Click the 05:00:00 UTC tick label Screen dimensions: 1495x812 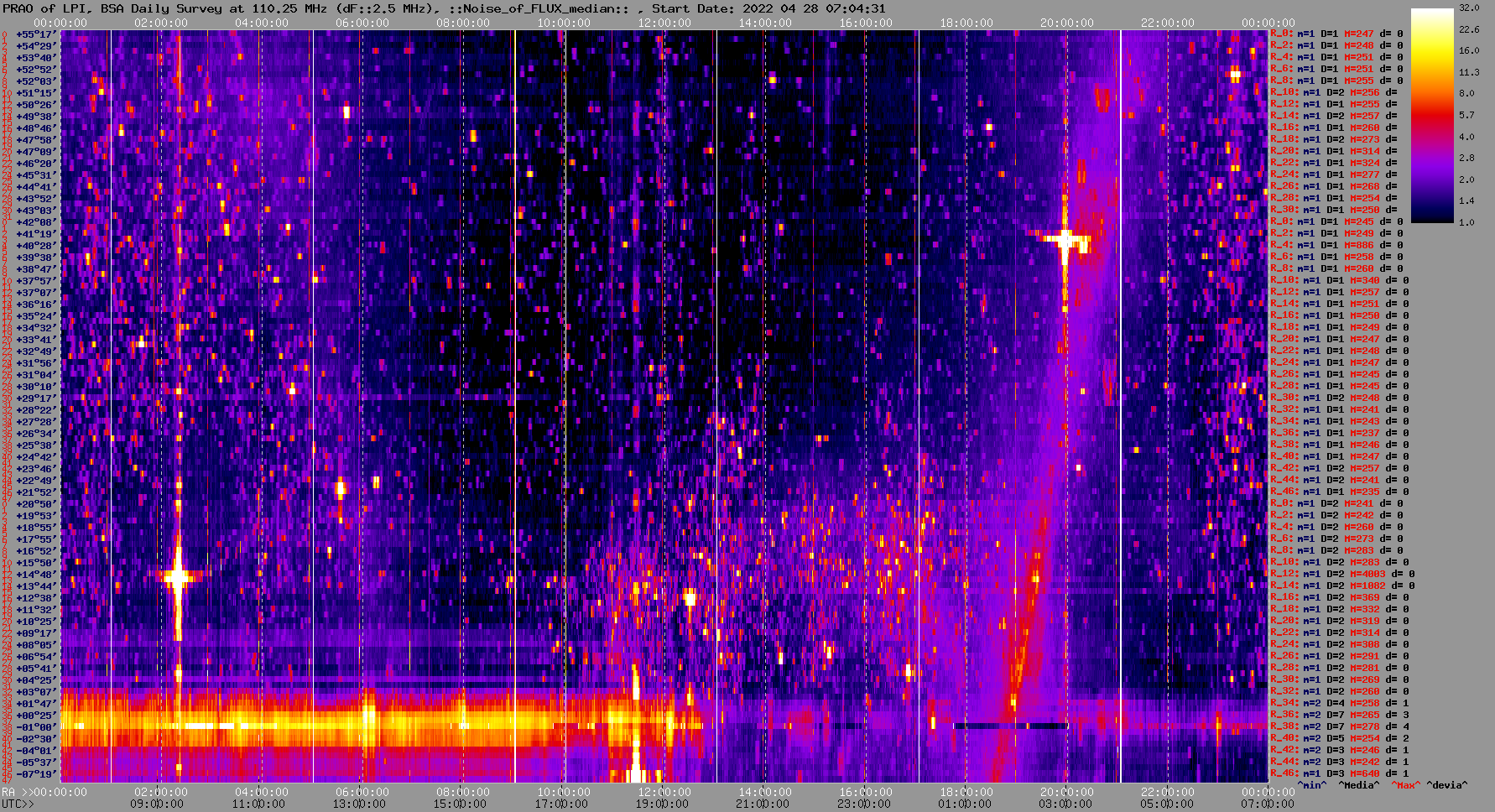pos(1165,804)
